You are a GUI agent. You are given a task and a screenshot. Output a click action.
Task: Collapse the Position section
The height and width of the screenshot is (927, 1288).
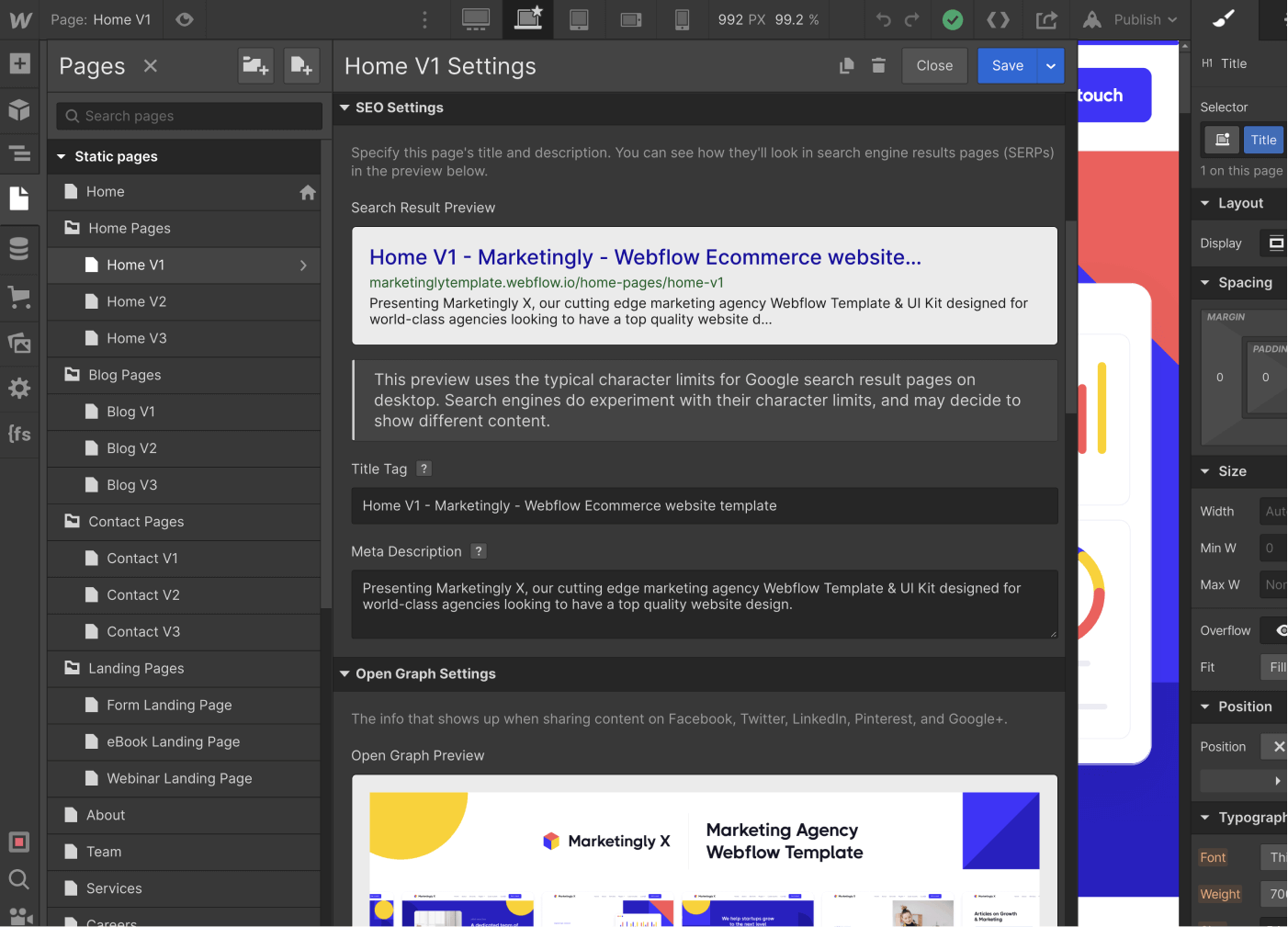point(1205,707)
